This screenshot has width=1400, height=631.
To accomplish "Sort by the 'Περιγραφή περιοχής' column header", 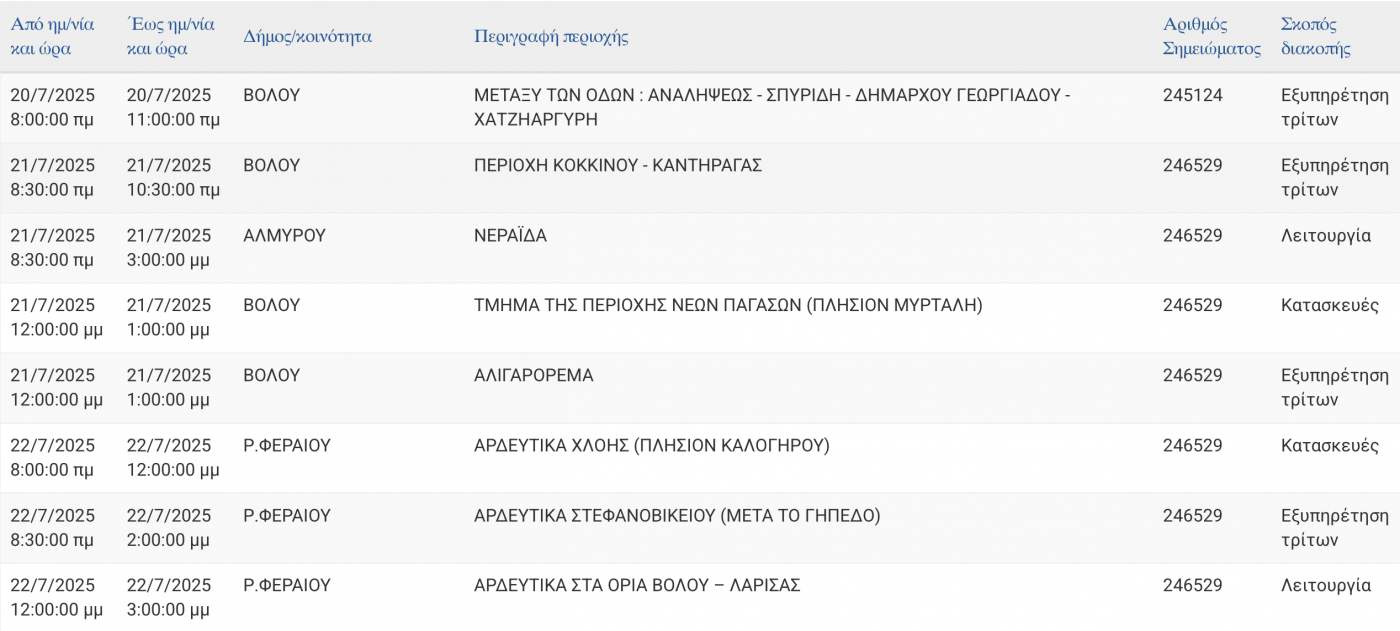I will coord(551,37).
